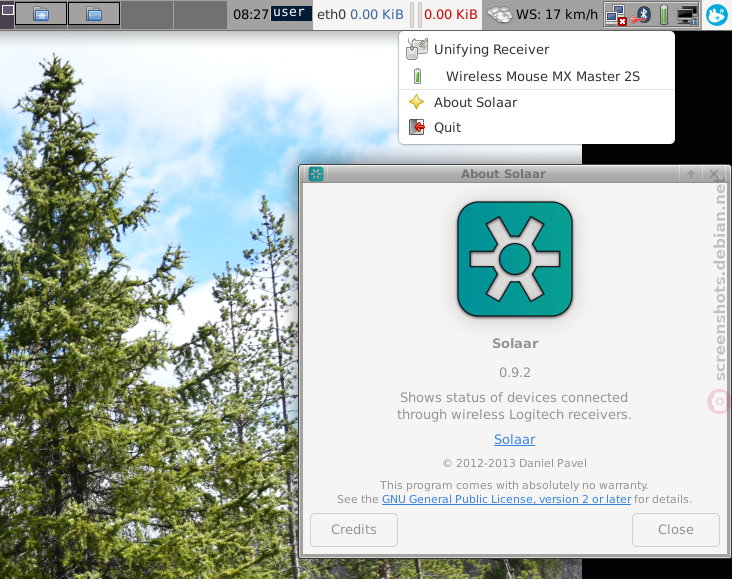Click the Credits button
732x579 pixels.
tap(354, 530)
